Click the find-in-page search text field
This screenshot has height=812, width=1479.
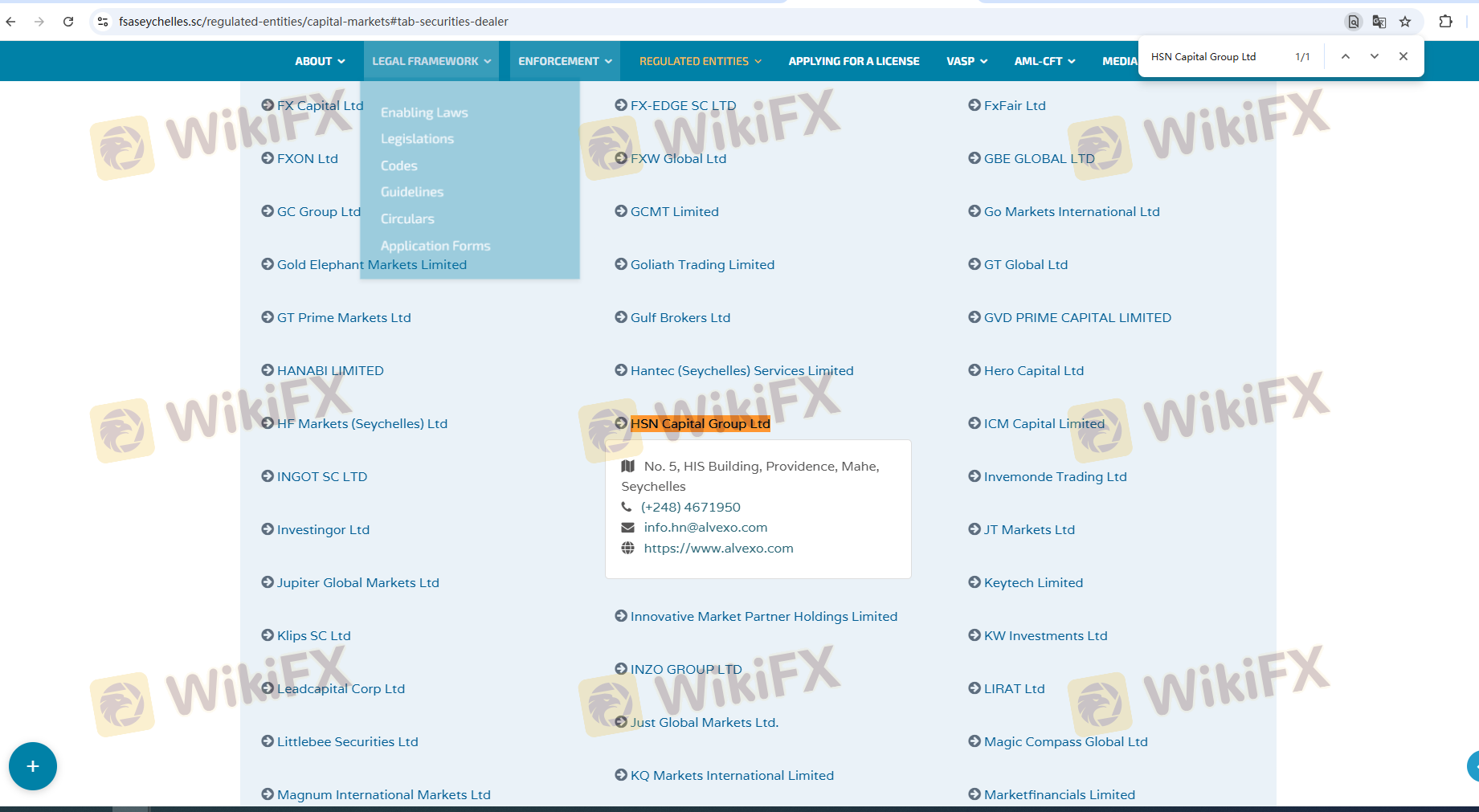(x=1213, y=57)
